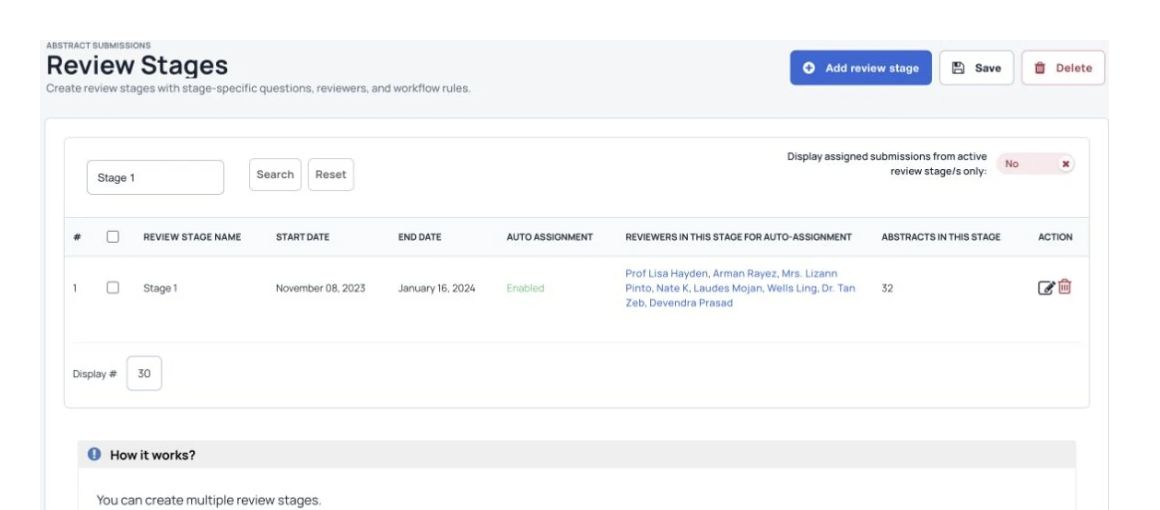Toggle display assigned submissions switch
The height and width of the screenshot is (510, 1160).
tap(1035, 164)
